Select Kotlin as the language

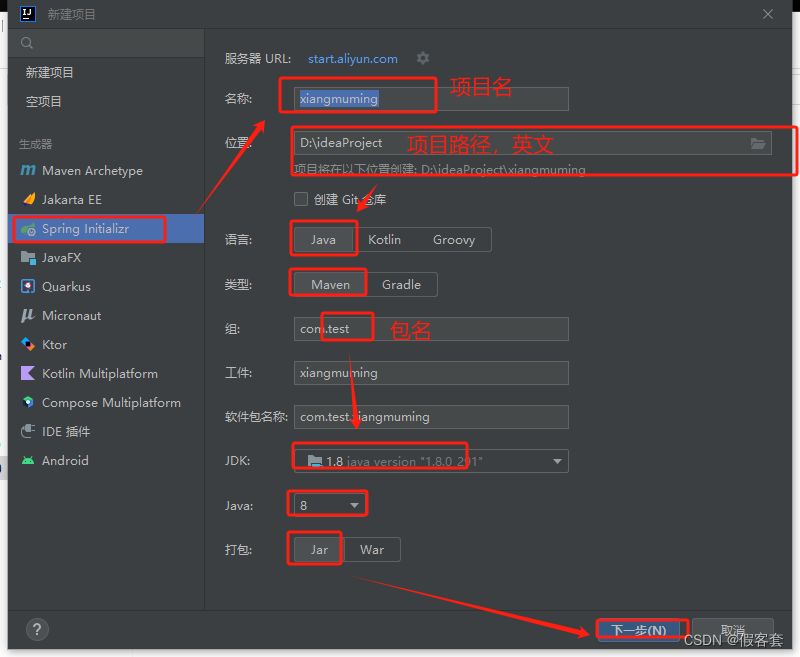click(385, 240)
